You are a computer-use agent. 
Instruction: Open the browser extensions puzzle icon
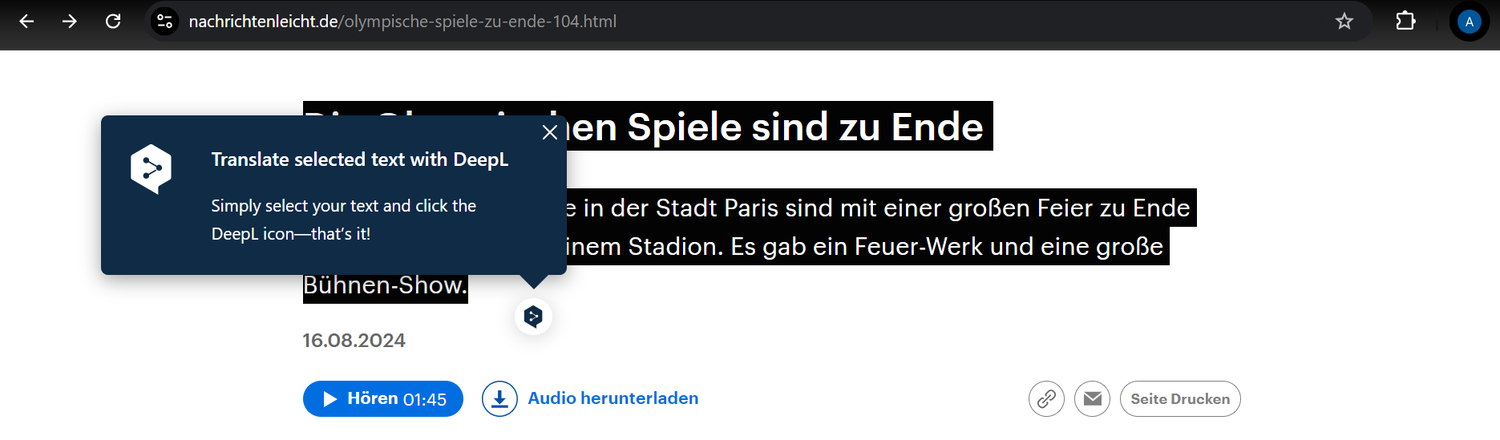click(1406, 21)
